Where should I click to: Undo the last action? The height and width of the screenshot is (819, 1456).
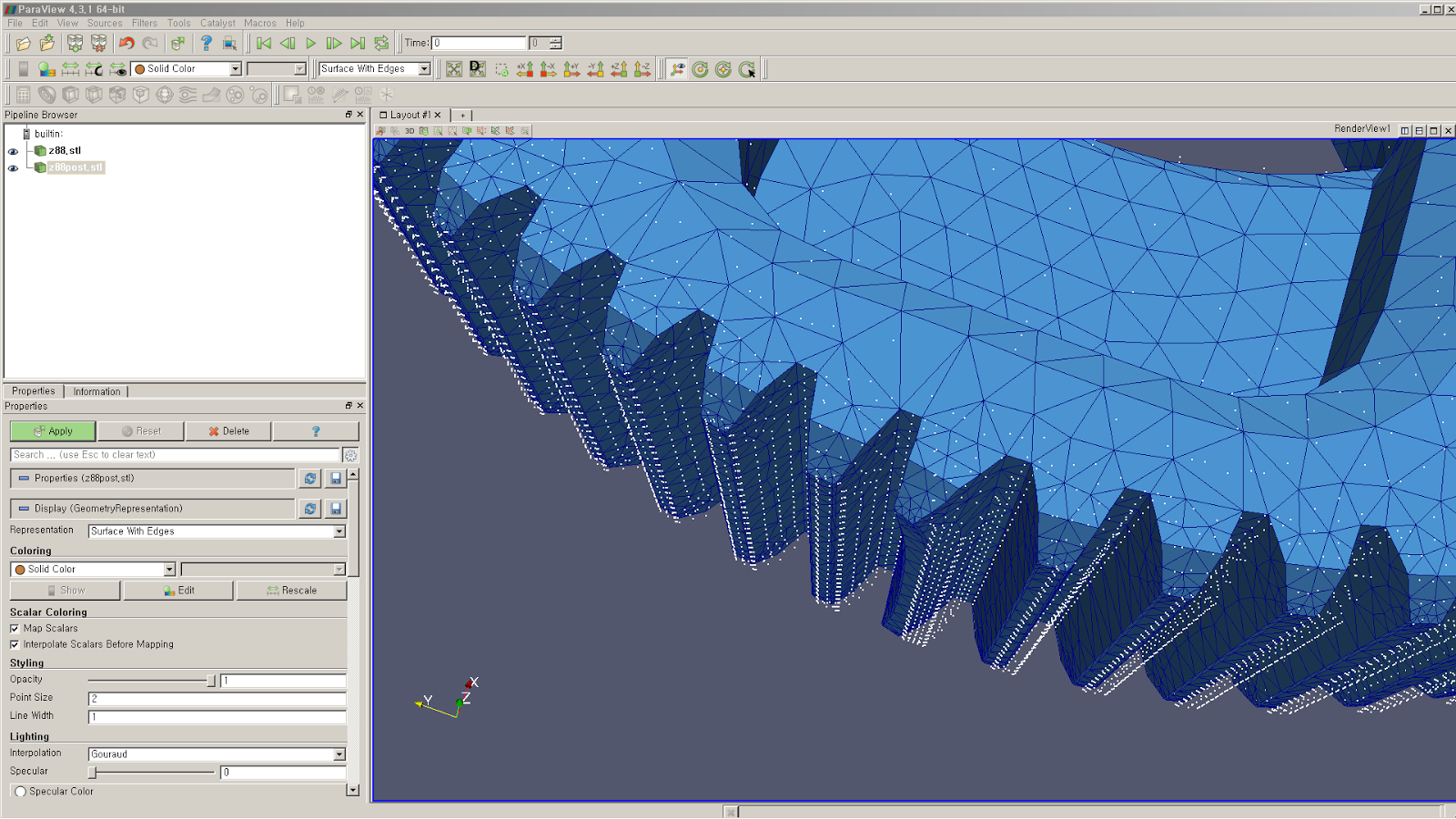point(127,42)
